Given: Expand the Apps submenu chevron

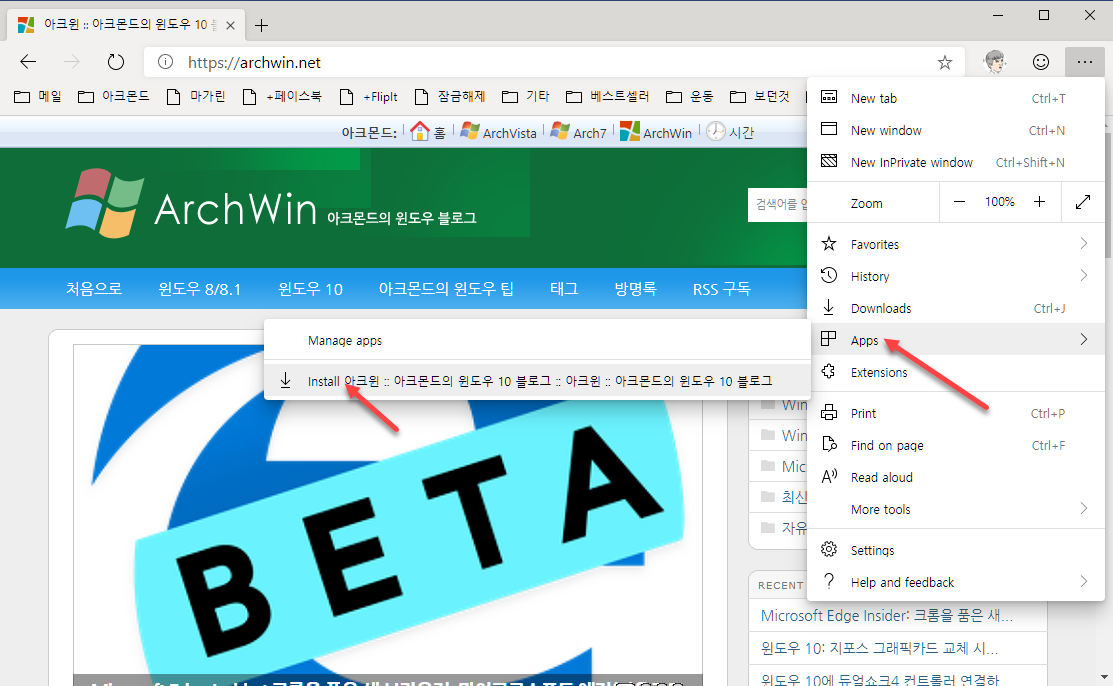Looking at the screenshot, I should point(1084,339).
